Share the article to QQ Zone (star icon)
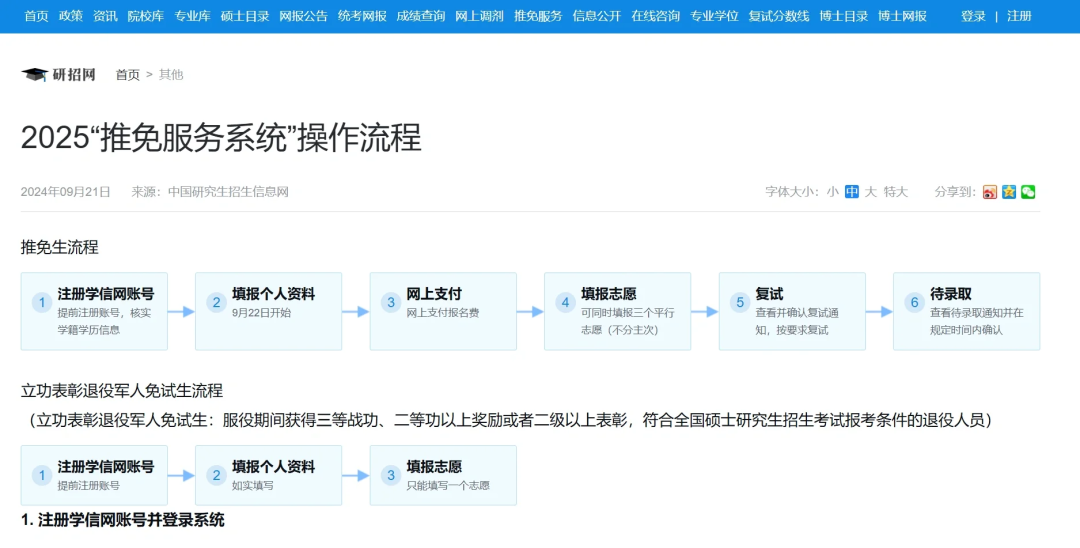Image resolution: width=1080 pixels, height=548 pixels. tap(1009, 192)
